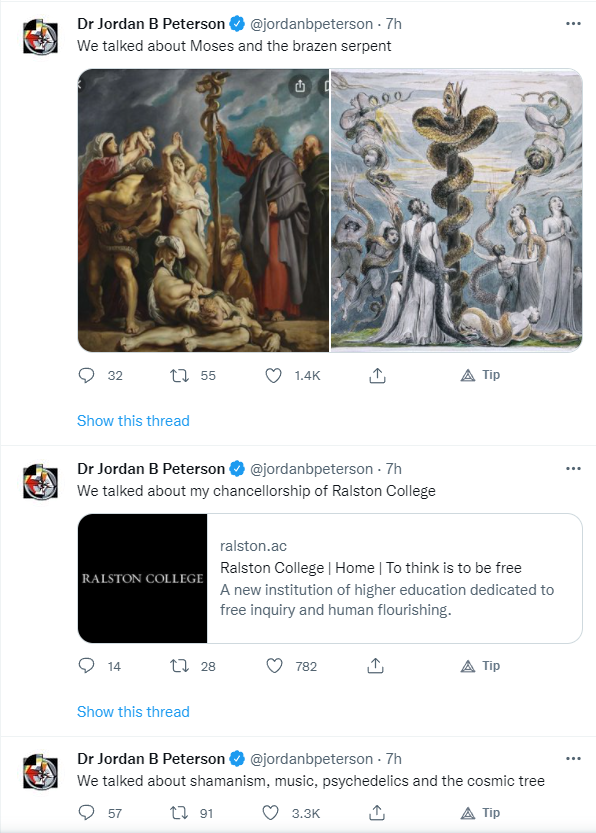This screenshot has height=833, width=596.
Task: Open more options for the brazen serpent tweet
Action: (573, 24)
